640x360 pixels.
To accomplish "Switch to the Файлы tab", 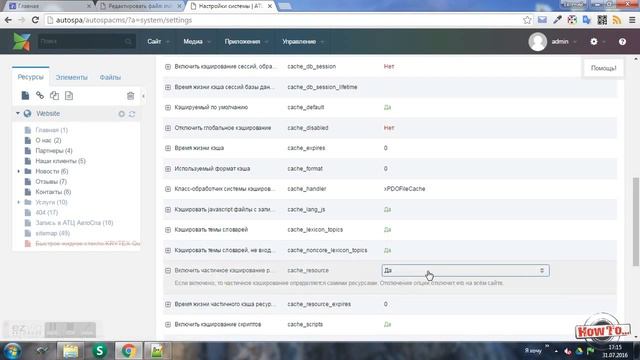I will [x=110, y=77].
